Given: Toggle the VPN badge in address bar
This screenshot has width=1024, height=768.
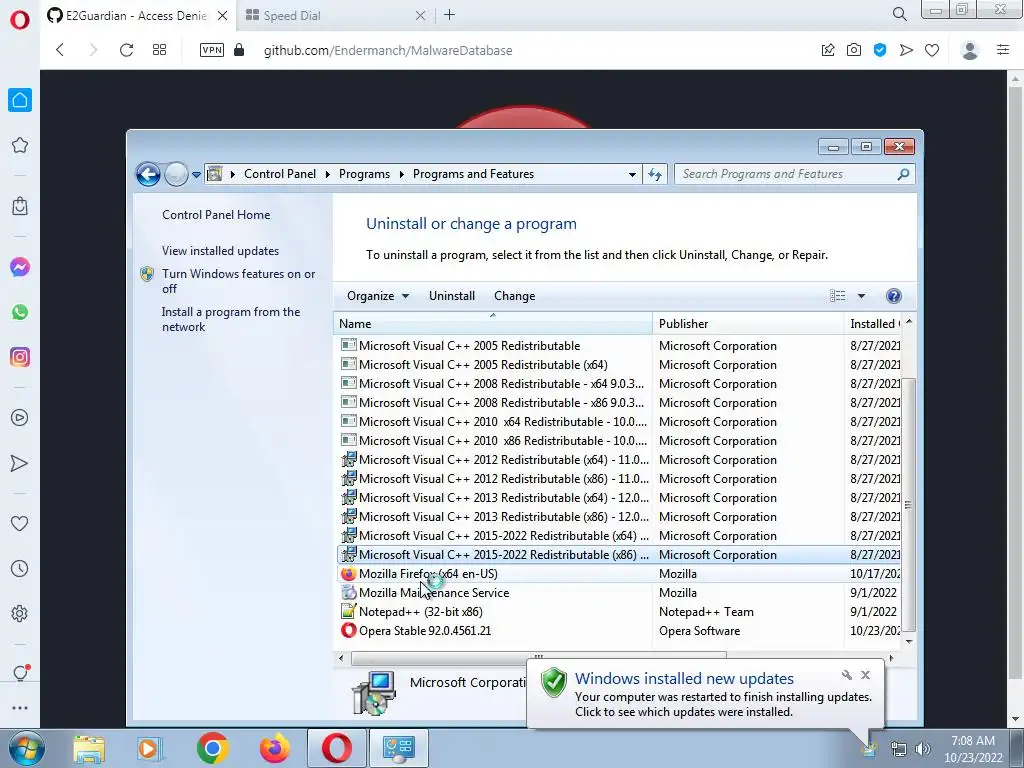Looking at the screenshot, I should tap(212, 50).
